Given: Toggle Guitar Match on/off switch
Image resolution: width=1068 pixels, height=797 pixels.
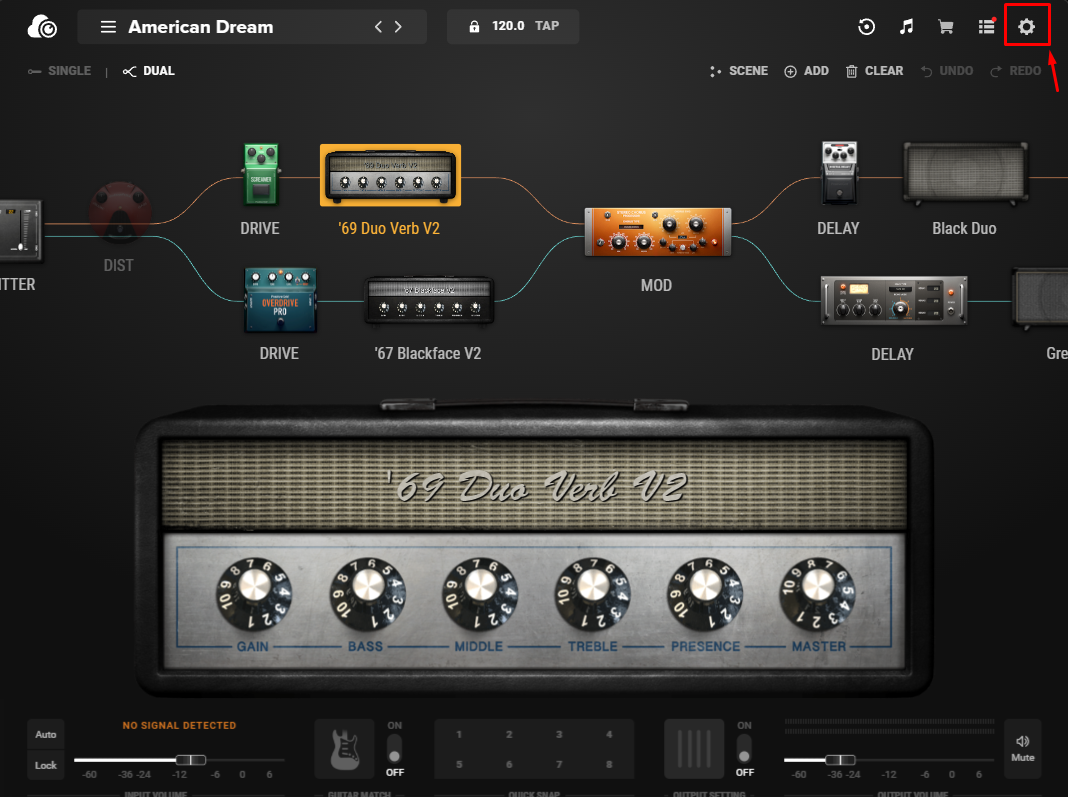Looking at the screenshot, I should (394, 748).
